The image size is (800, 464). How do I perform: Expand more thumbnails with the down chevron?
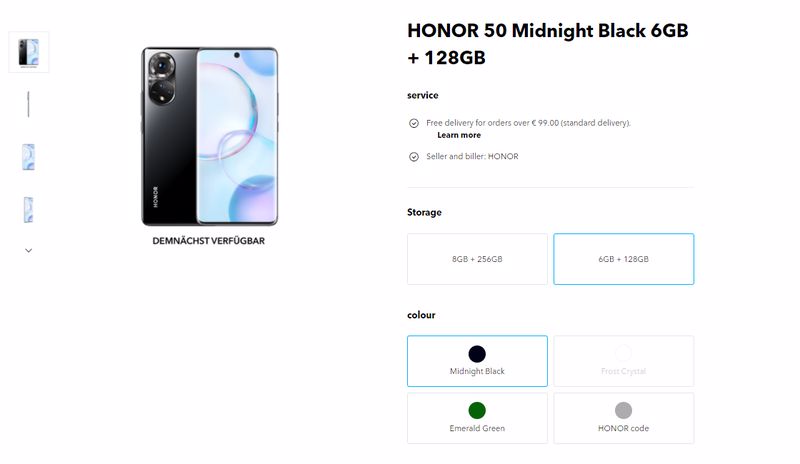coord(29,251)
